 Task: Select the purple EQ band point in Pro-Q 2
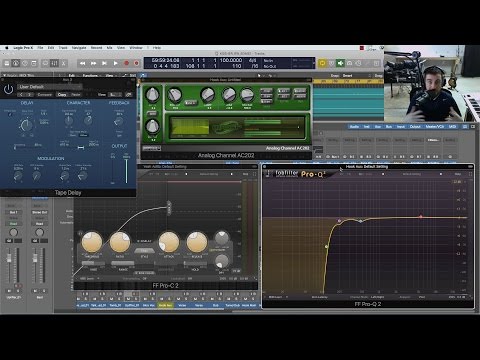(x=339, y=221)
